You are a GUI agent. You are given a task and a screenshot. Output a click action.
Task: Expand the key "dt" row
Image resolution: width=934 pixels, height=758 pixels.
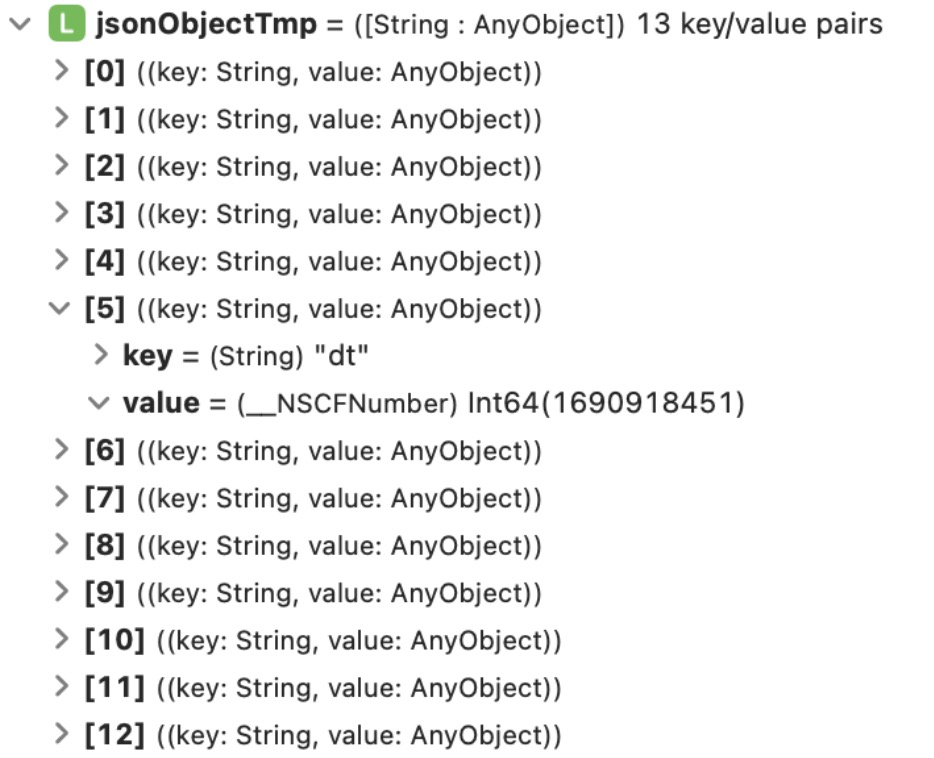click(x=99, y=355)
